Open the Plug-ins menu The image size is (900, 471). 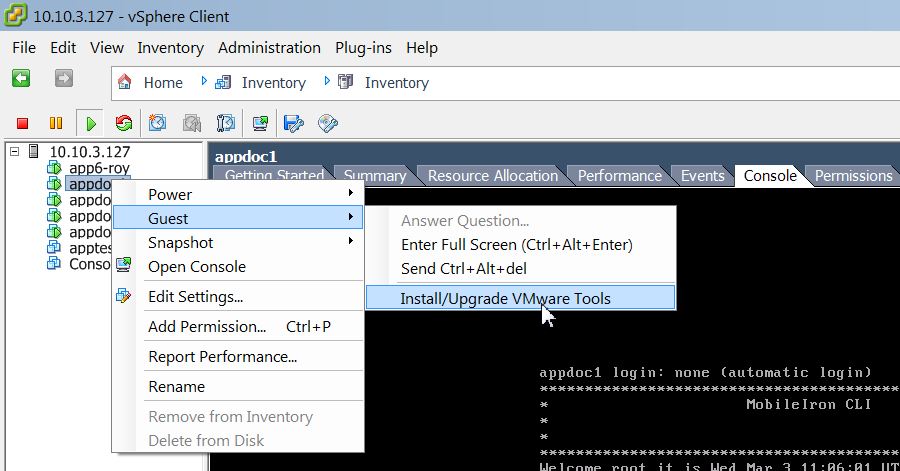click(x=363, y=48)
